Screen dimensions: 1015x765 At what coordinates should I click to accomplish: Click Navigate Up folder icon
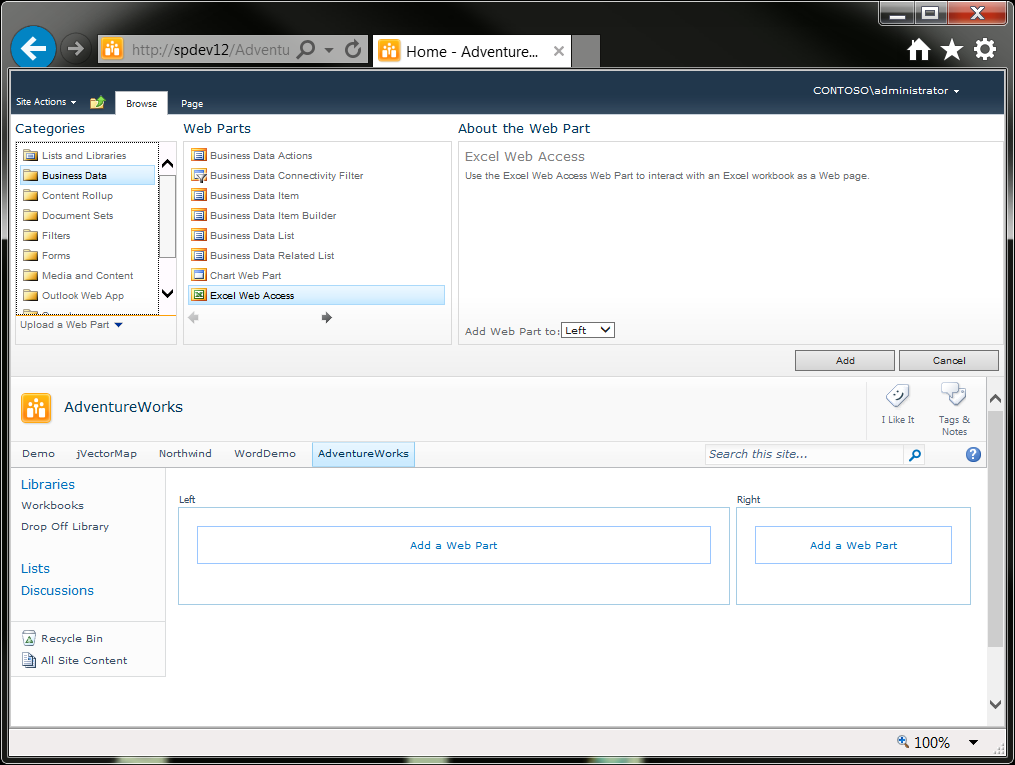(97, 102)
